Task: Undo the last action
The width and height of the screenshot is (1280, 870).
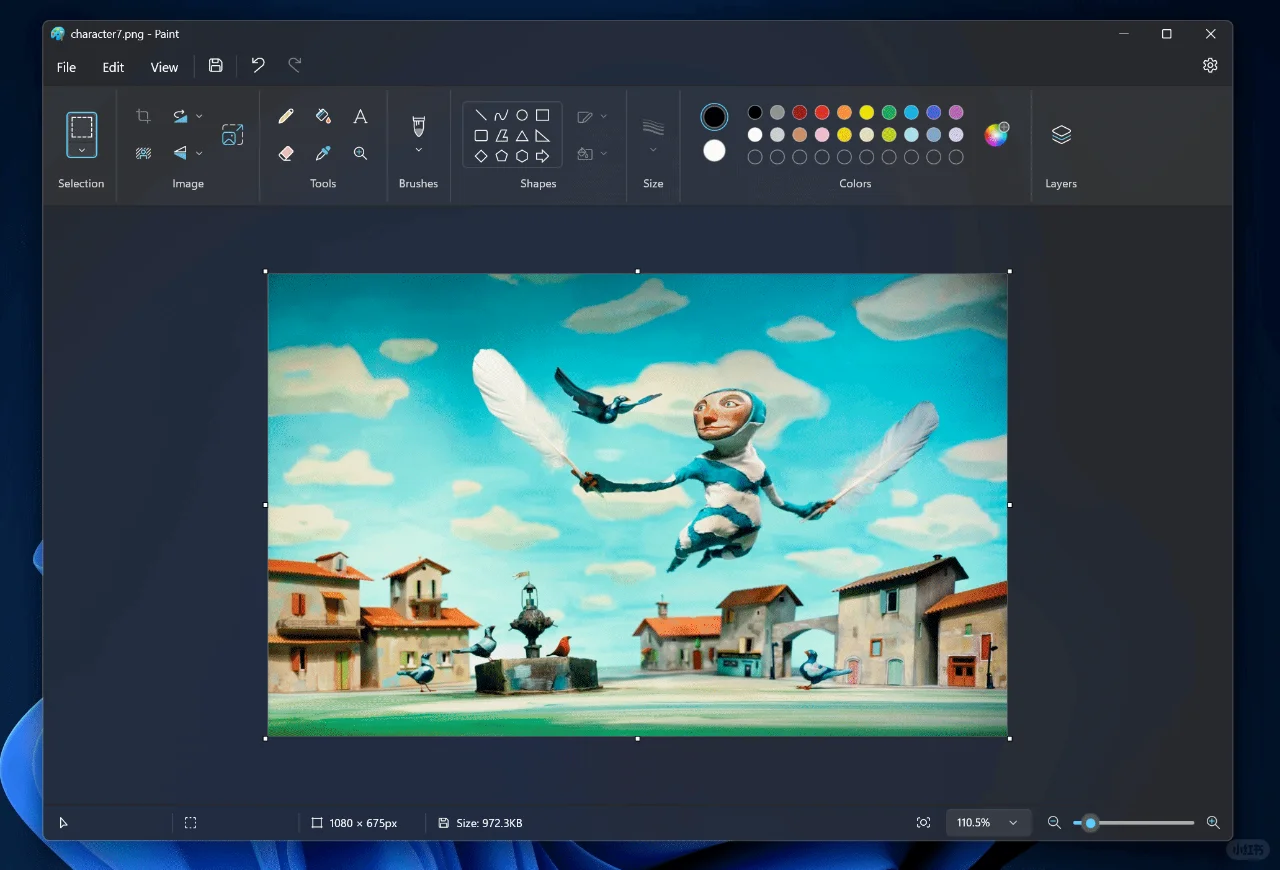Action: pos(257,65)
